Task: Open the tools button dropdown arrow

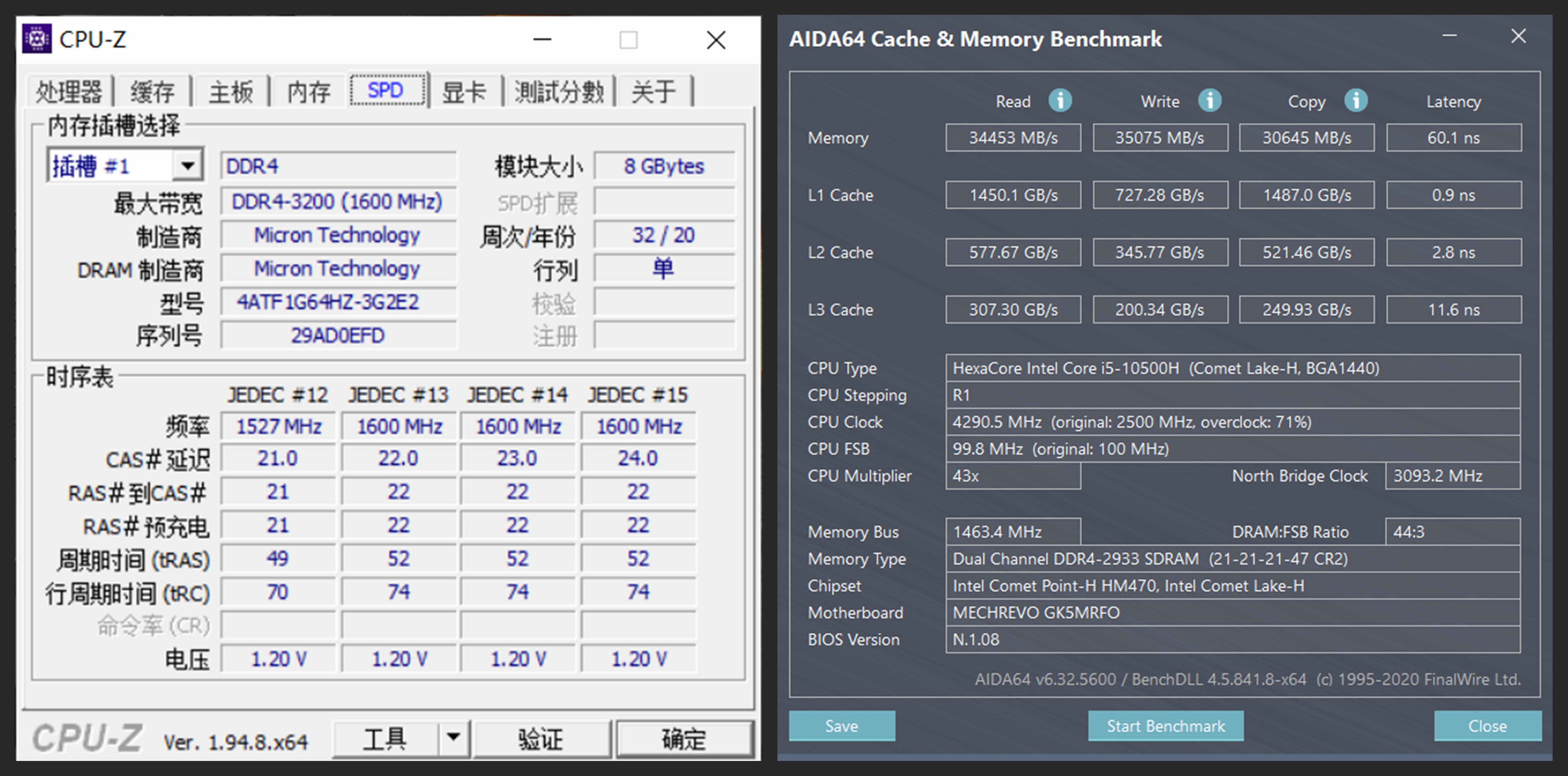Action: coord(453,738)
